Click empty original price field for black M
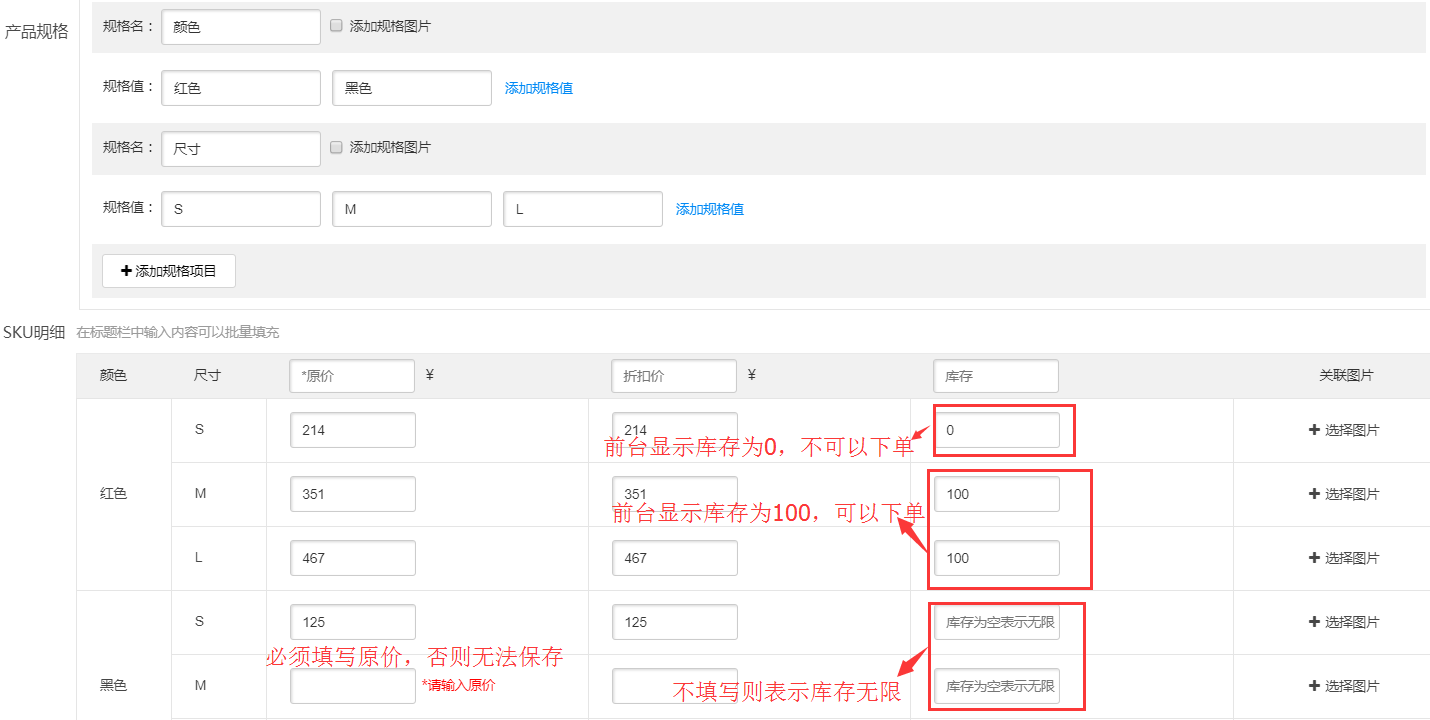 pos(352,686)
